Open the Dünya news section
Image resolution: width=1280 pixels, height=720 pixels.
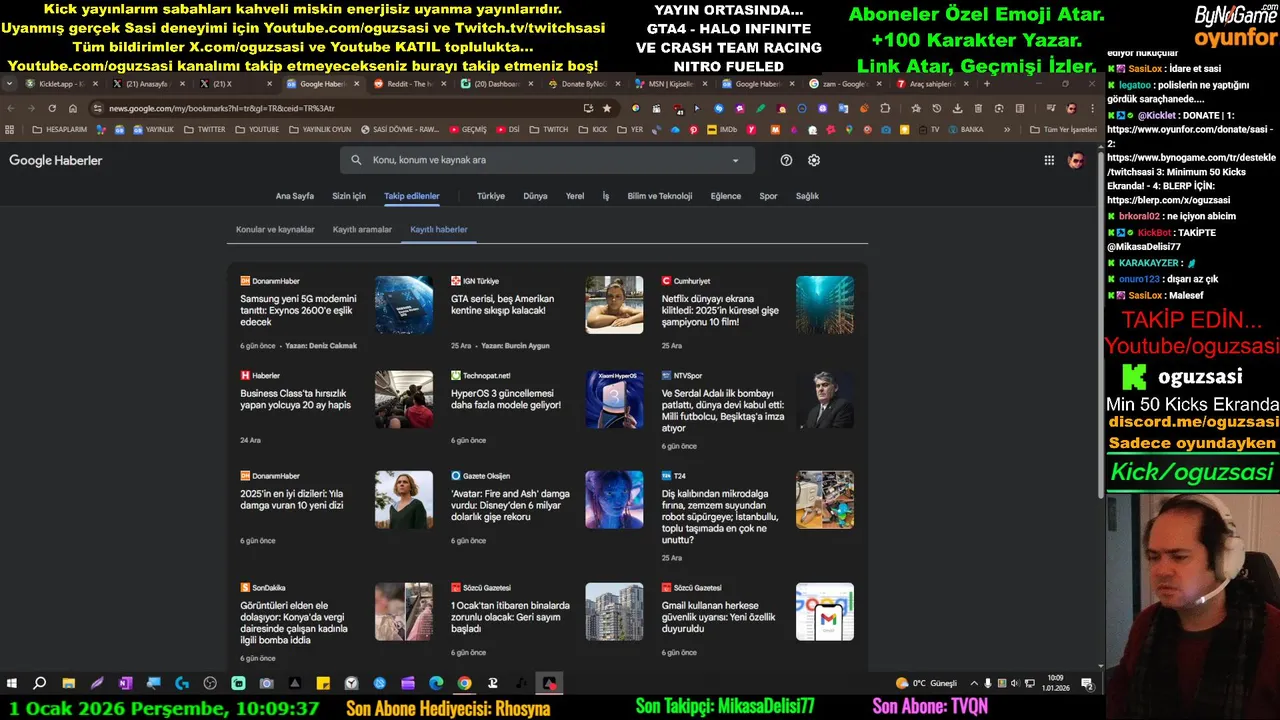(535, 196)
